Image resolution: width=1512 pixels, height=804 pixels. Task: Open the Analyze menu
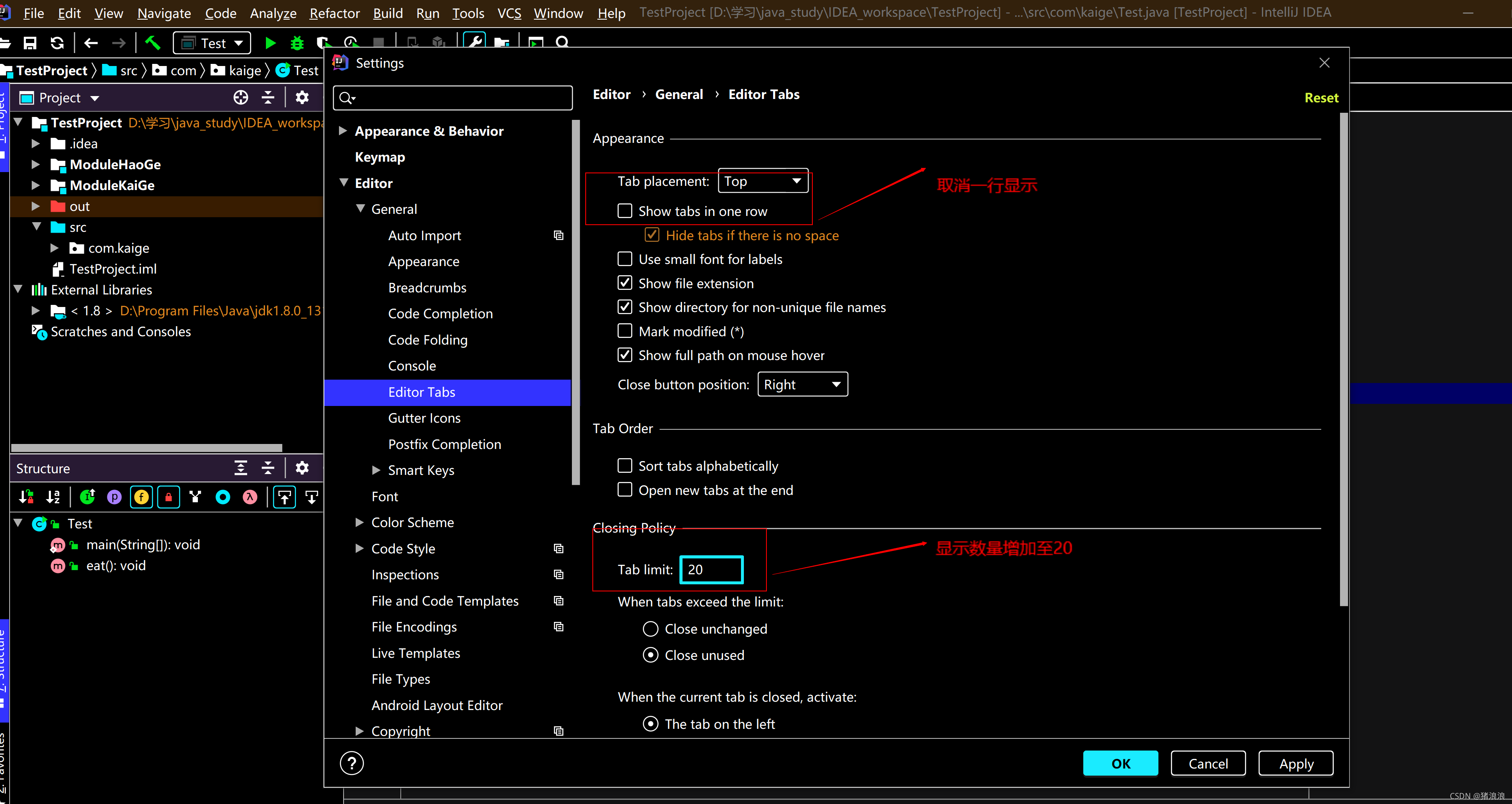tap(273, 13)
